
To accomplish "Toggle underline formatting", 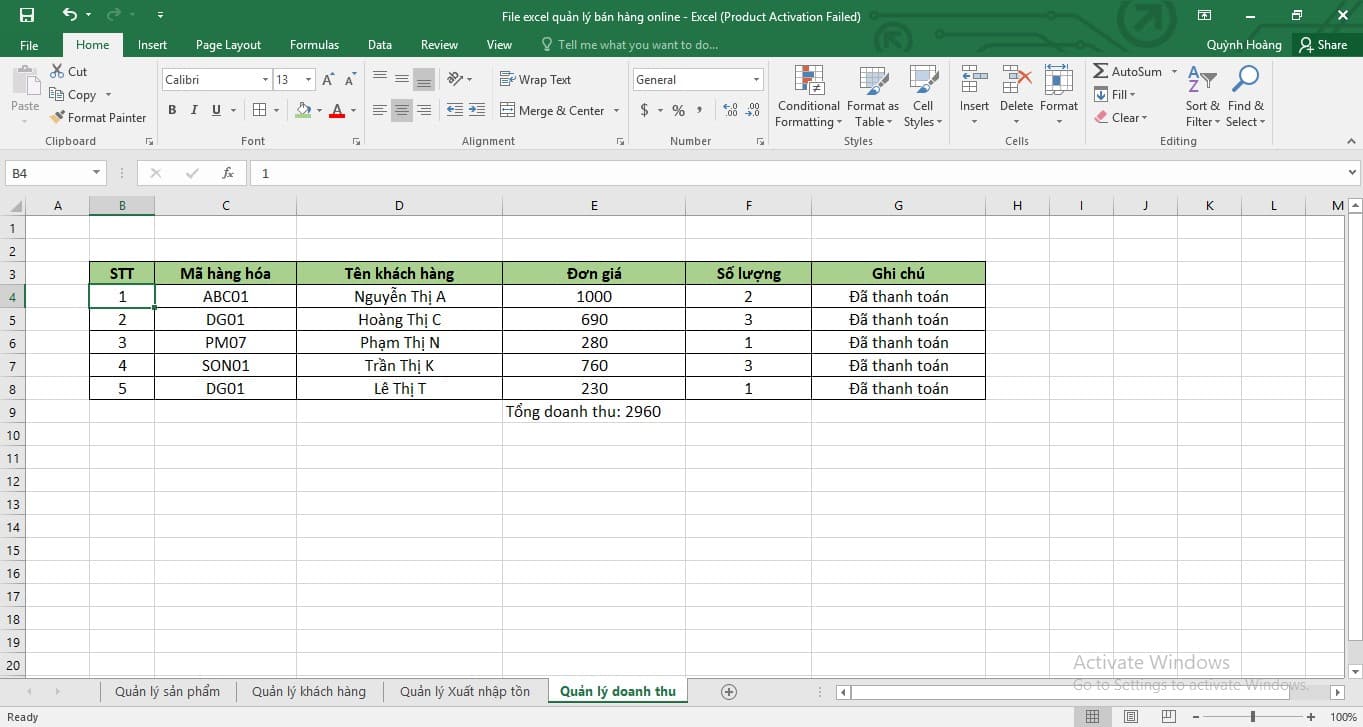I will pyautogui.click(x=213, y=110).
